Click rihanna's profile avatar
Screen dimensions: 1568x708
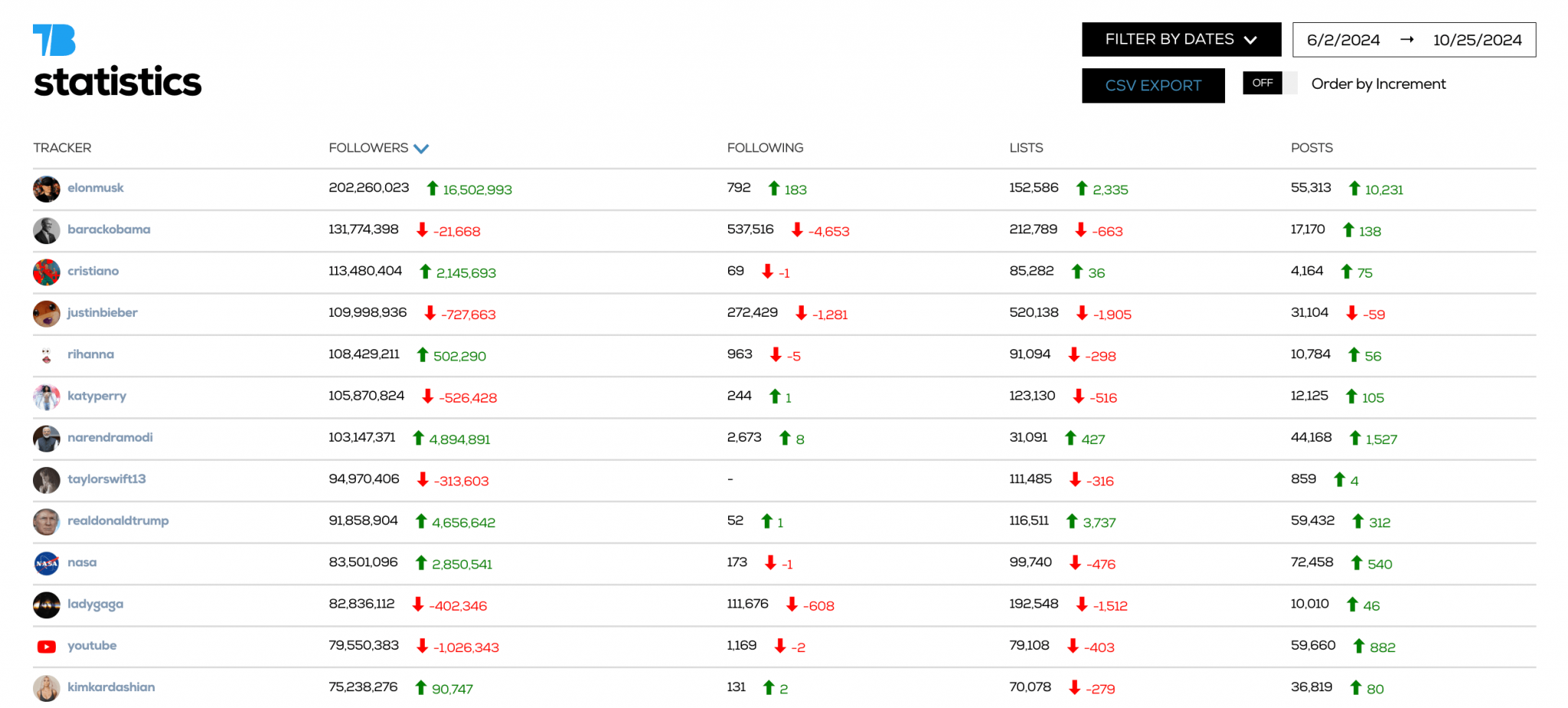point(47,354)
